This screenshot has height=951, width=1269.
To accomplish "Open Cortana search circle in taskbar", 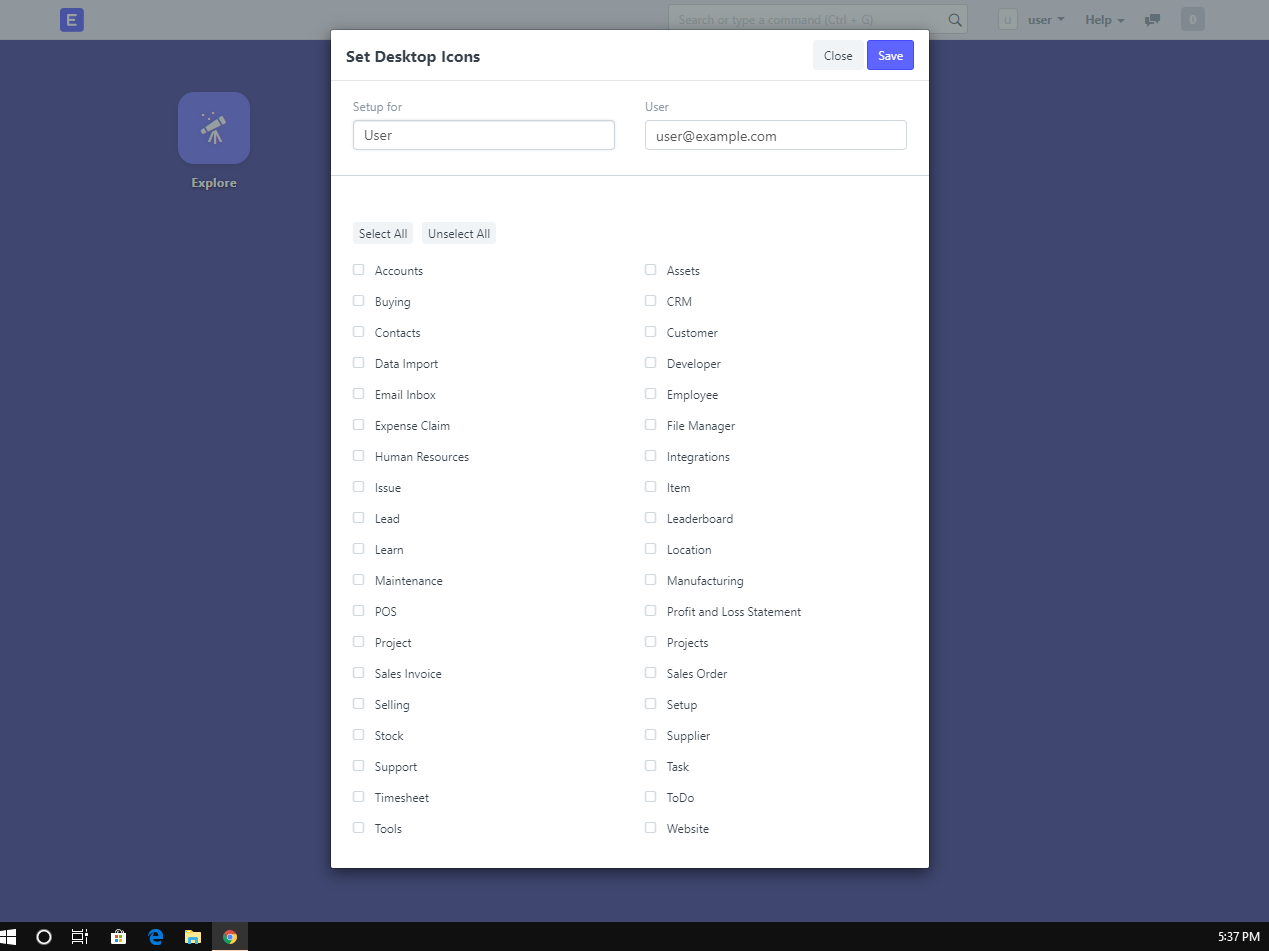I will coord(44,937).
